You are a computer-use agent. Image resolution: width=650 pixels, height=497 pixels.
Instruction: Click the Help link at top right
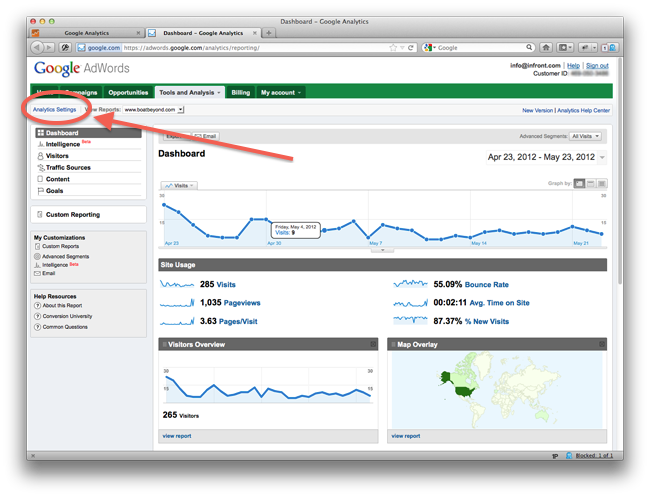tap(573, 65)
